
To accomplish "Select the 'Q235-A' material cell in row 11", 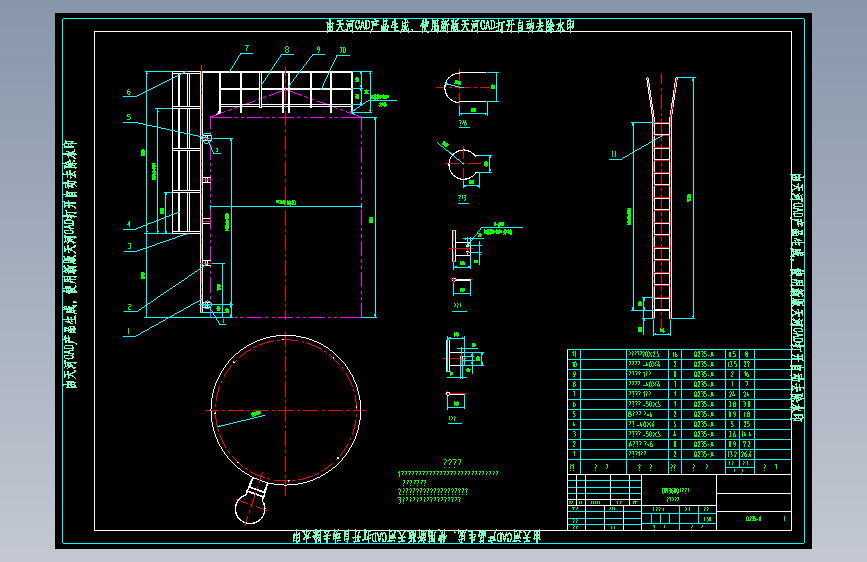I will [x=704, y=354].
